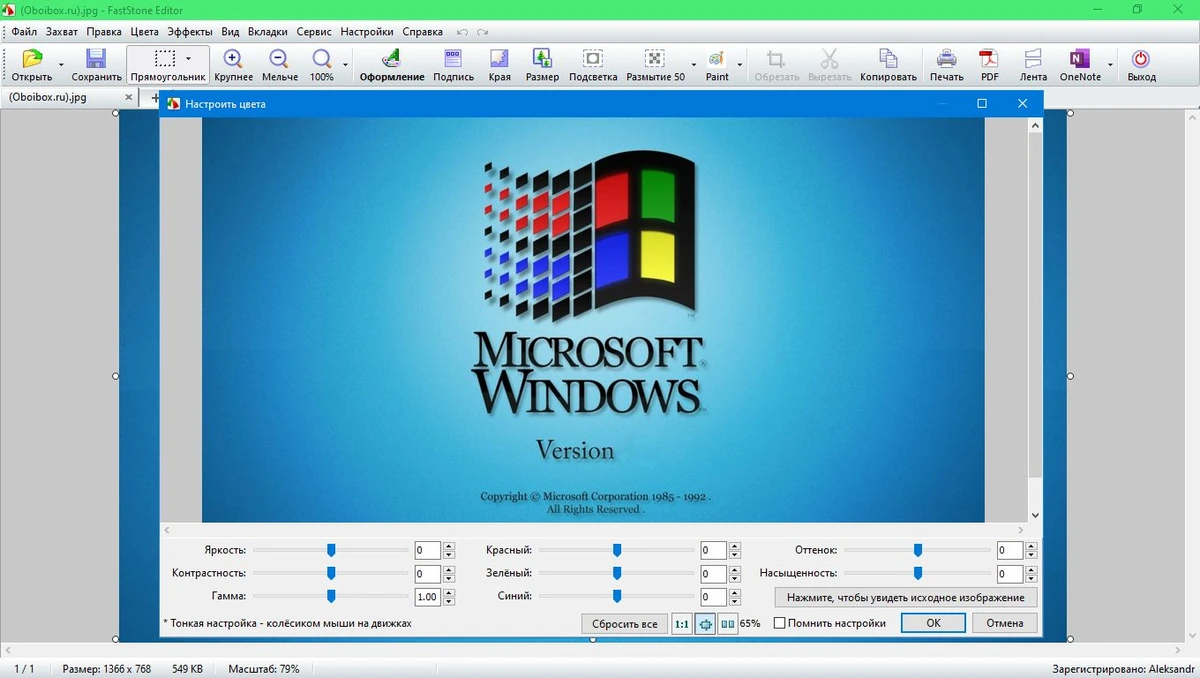Click the Подсветка spotlight icon
The height and width of the screenshot is (678, 1200).
593,59
